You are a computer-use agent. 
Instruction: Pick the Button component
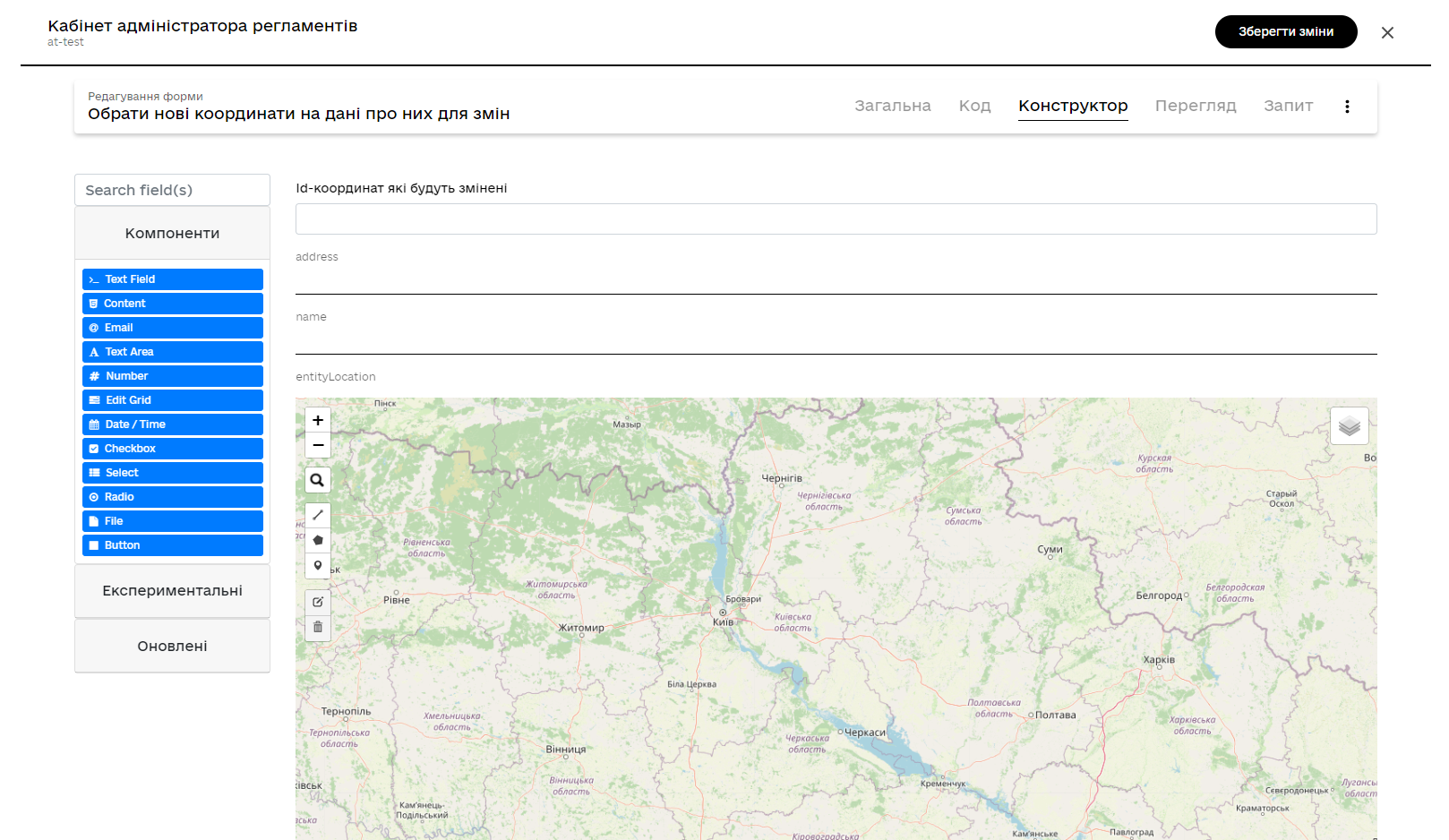(x=173, y=545)
